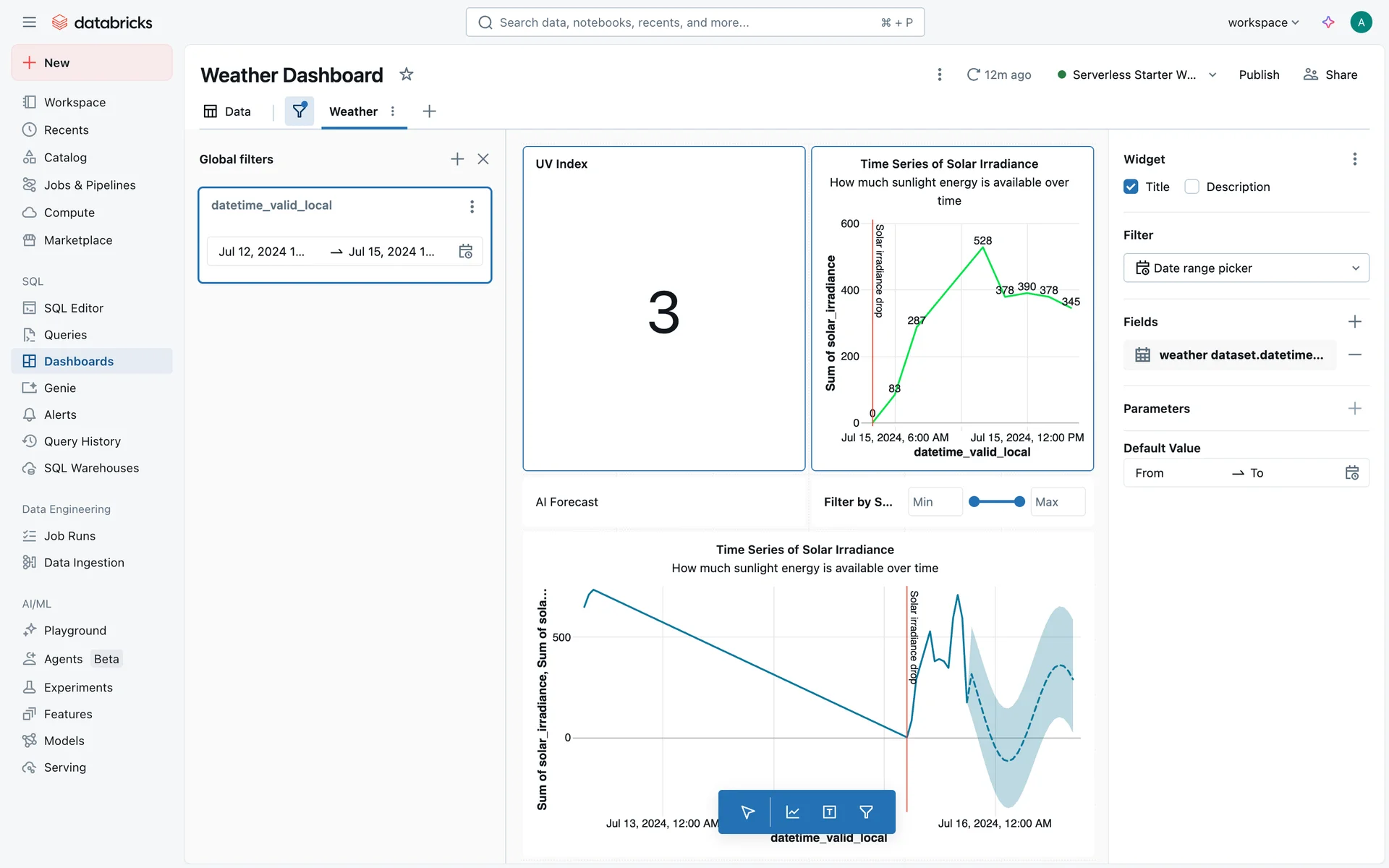
Task: Select the text box tool in bottom toolbar
Action: [829, 812]
